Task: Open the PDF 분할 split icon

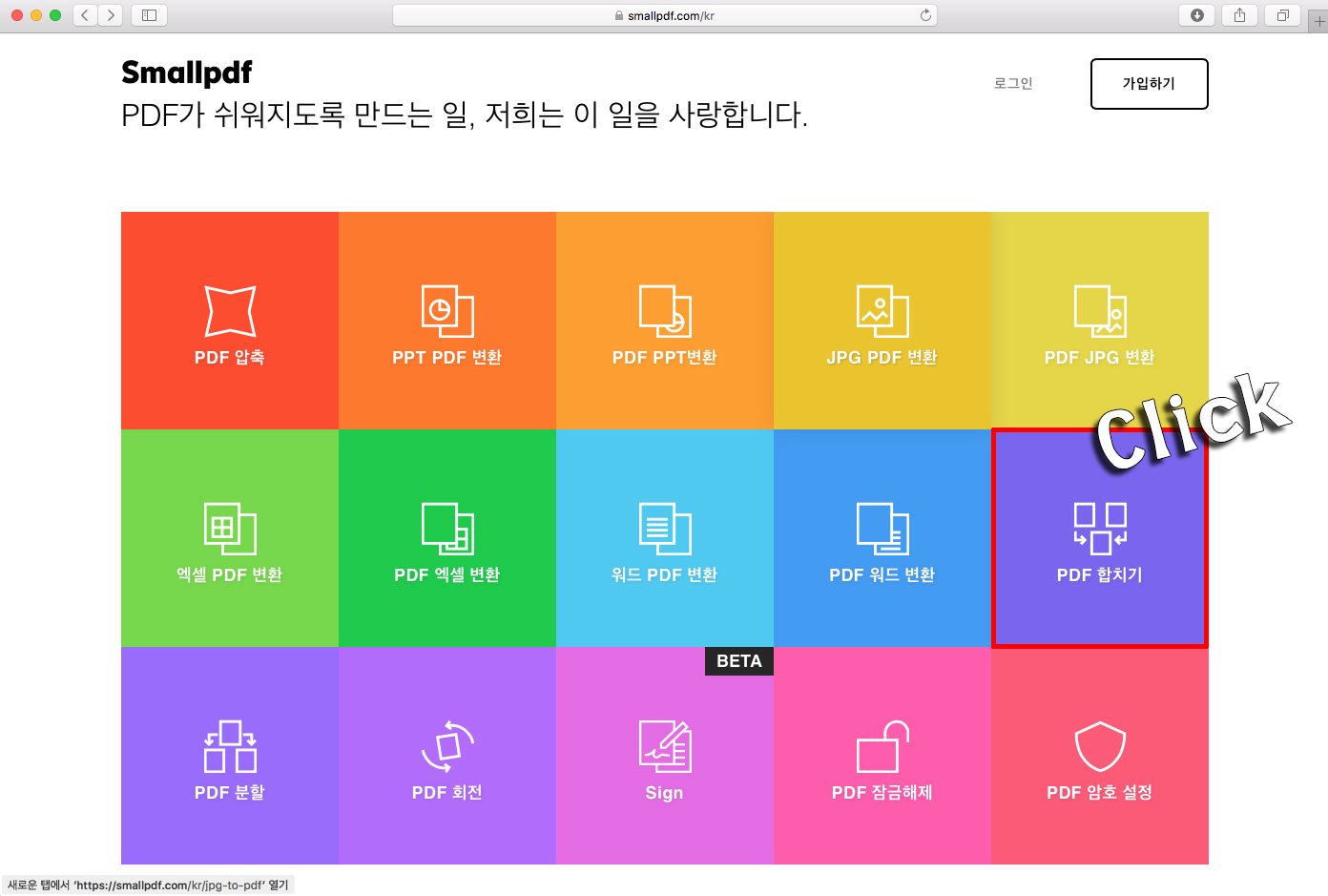Action: pyautogui.click(x=230, y=745)
